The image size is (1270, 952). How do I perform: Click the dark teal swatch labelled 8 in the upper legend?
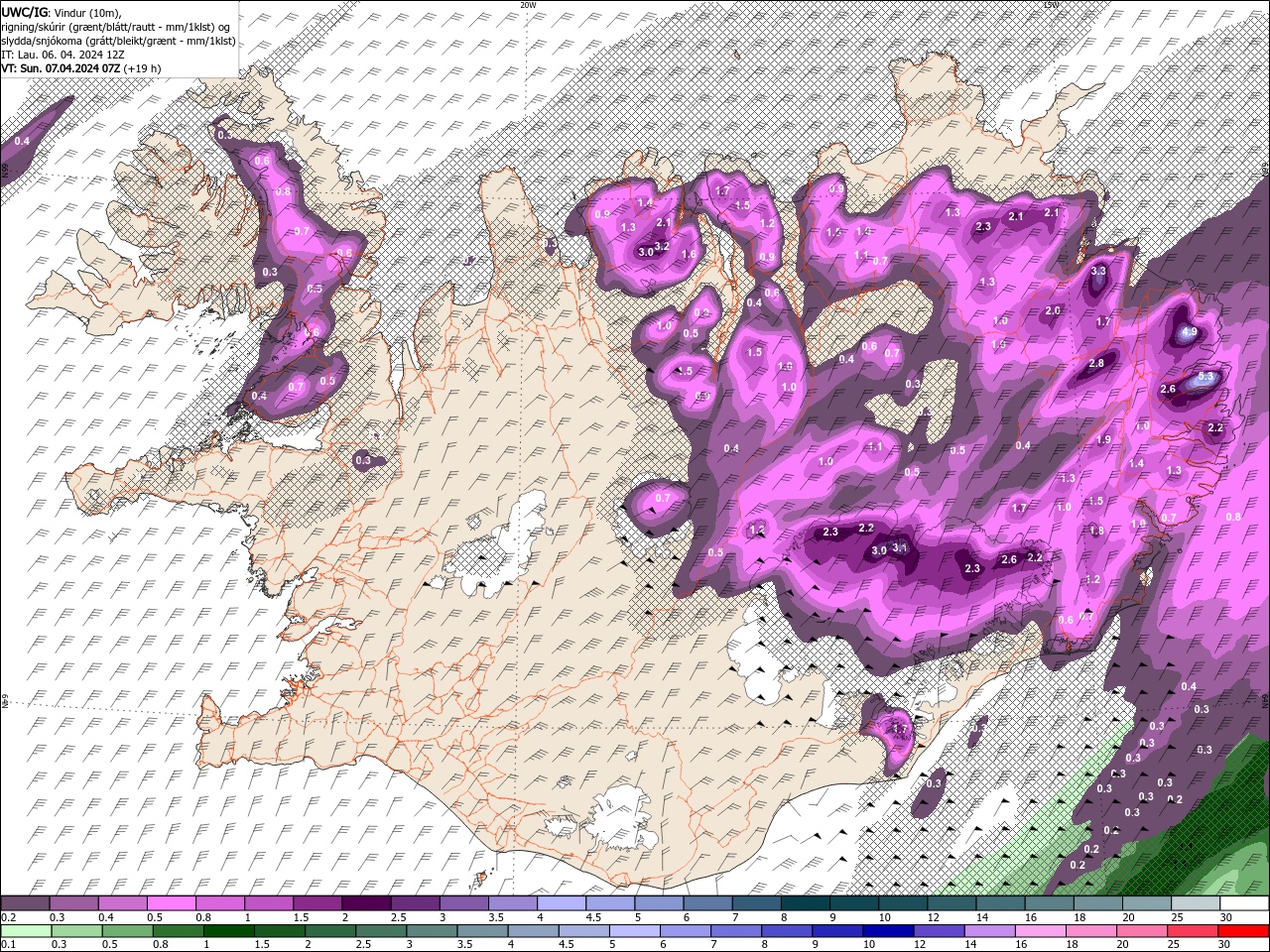coord(805,903)
